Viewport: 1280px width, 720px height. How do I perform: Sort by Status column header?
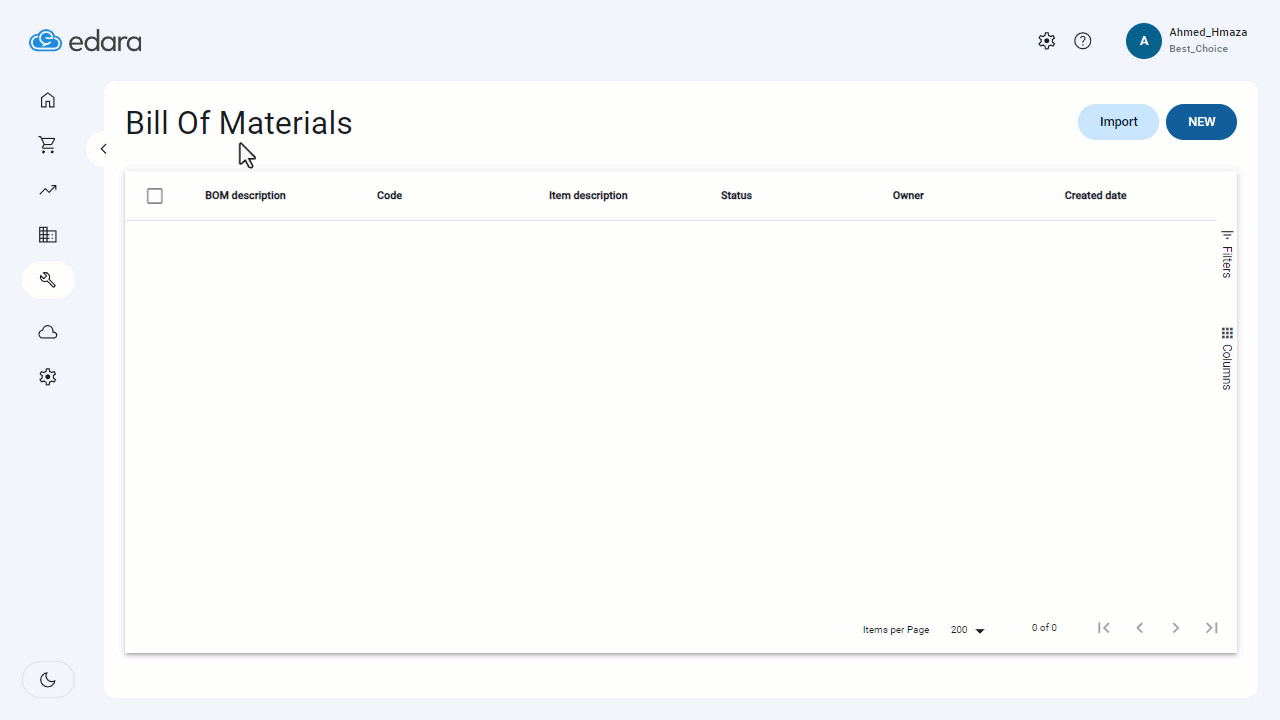pos(736,196)
